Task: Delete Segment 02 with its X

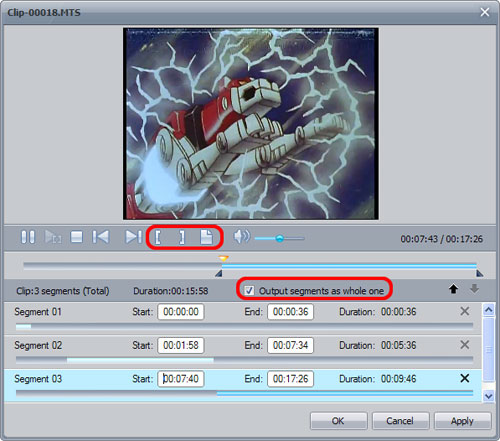Action: point(465,345)
